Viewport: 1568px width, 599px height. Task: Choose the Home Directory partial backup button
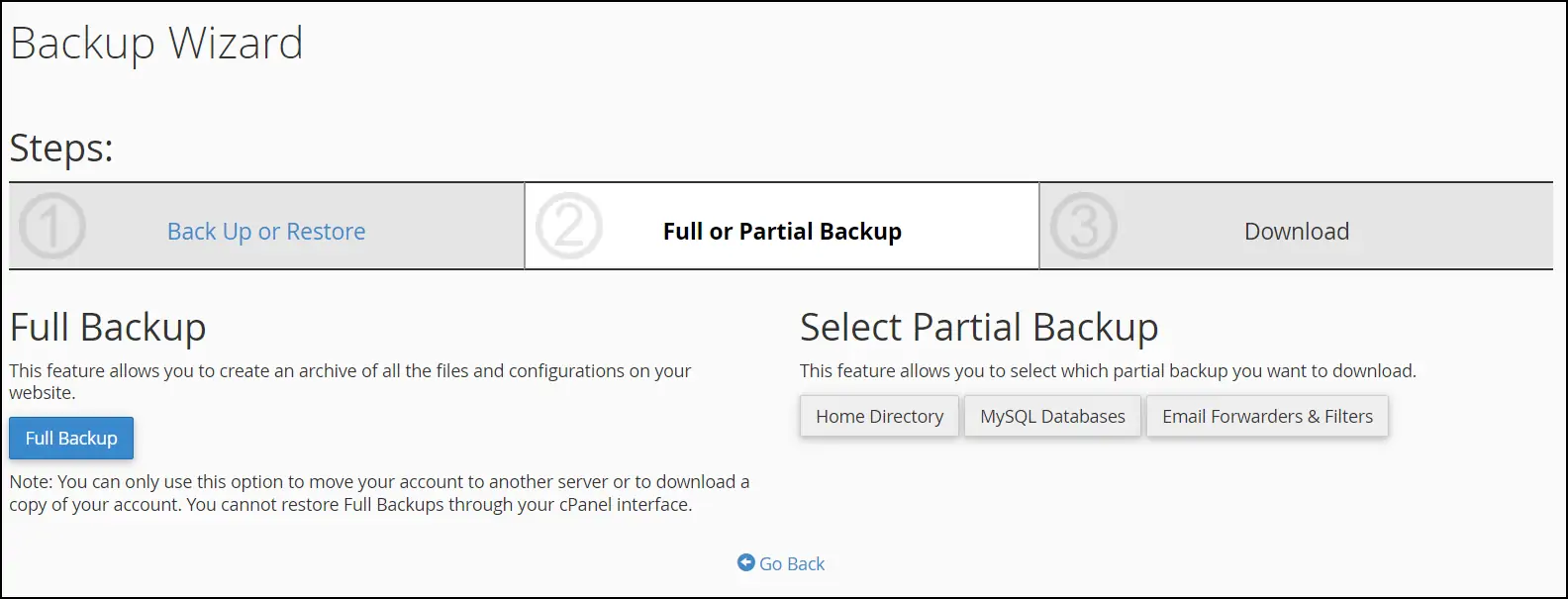879,417
